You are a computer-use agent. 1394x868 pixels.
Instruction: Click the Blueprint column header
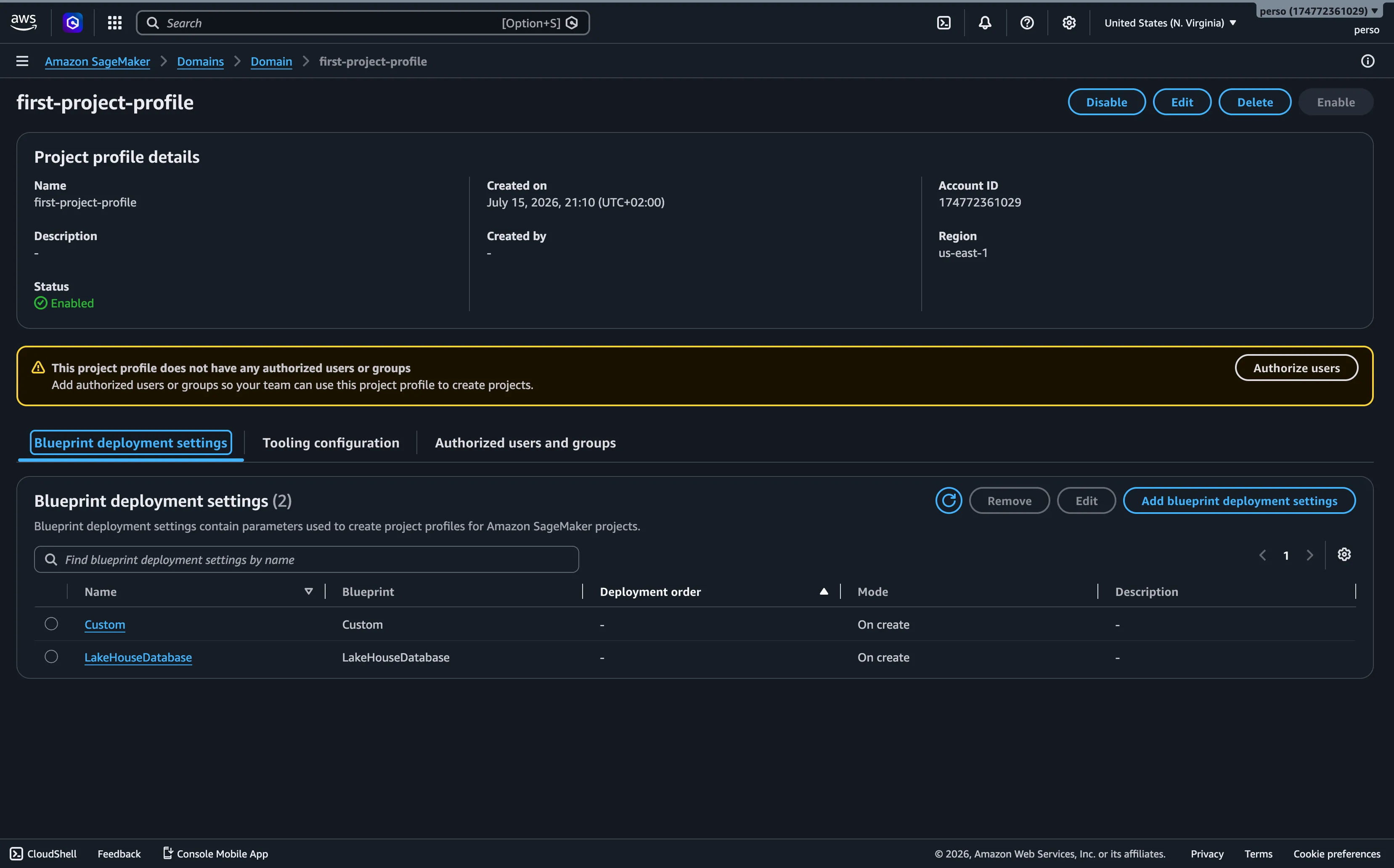point(368,591)
